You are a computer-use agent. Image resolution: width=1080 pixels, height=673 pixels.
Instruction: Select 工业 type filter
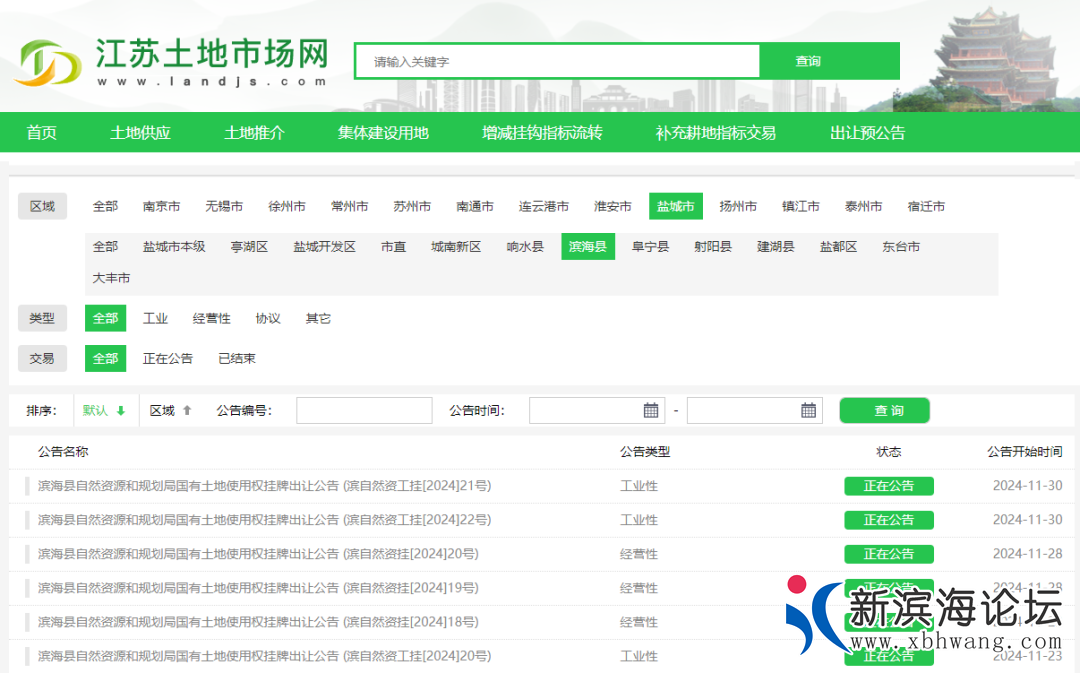(x=155, y=318)
